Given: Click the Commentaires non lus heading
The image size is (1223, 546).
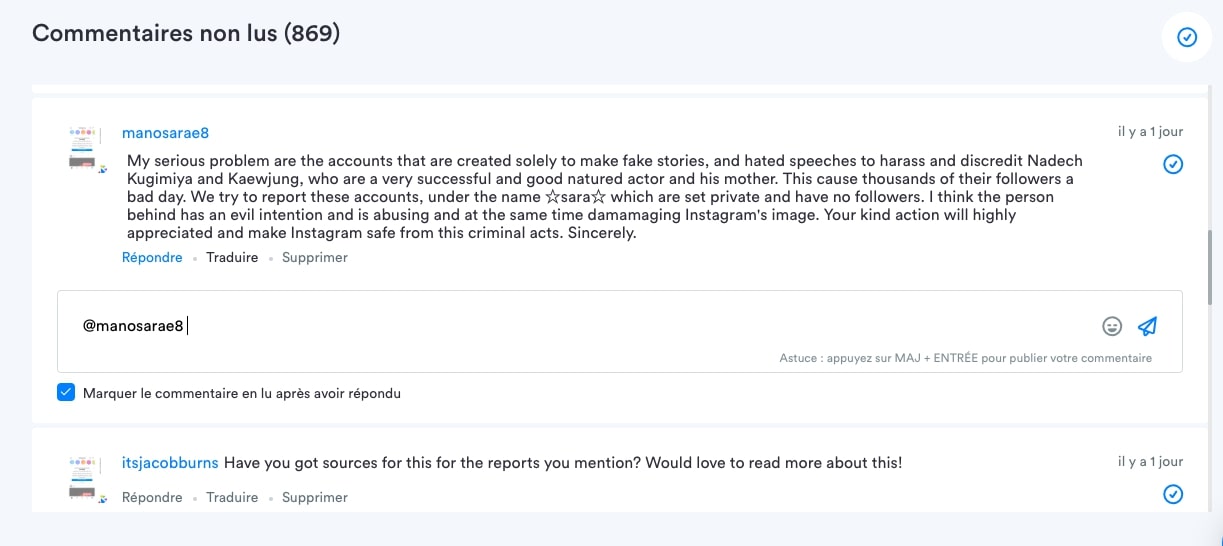Looking at the screenshot, I should click(x=186, y=33).
